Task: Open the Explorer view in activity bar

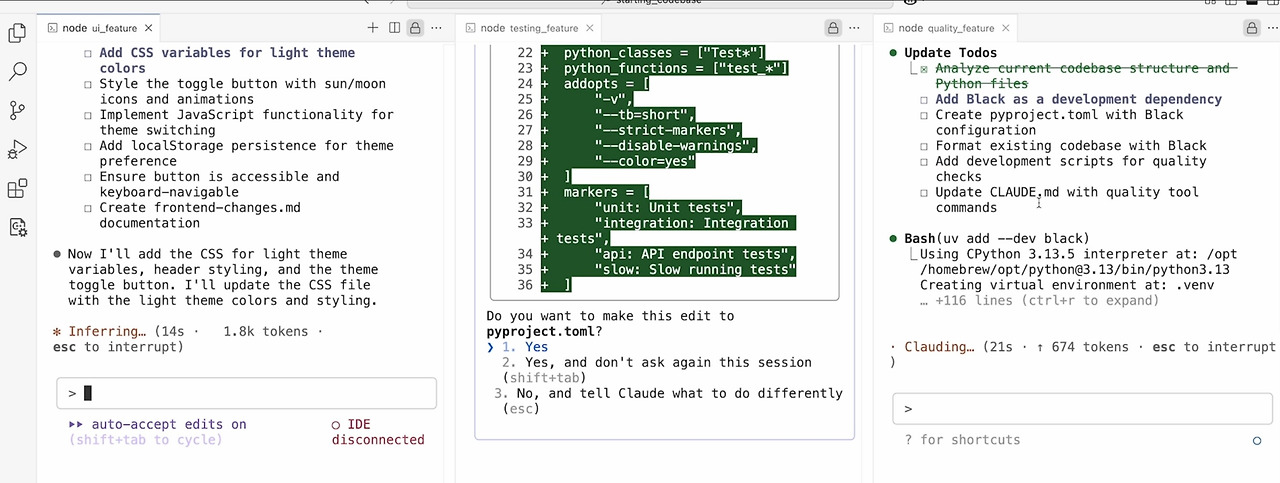Action: [x=17, y=34]
